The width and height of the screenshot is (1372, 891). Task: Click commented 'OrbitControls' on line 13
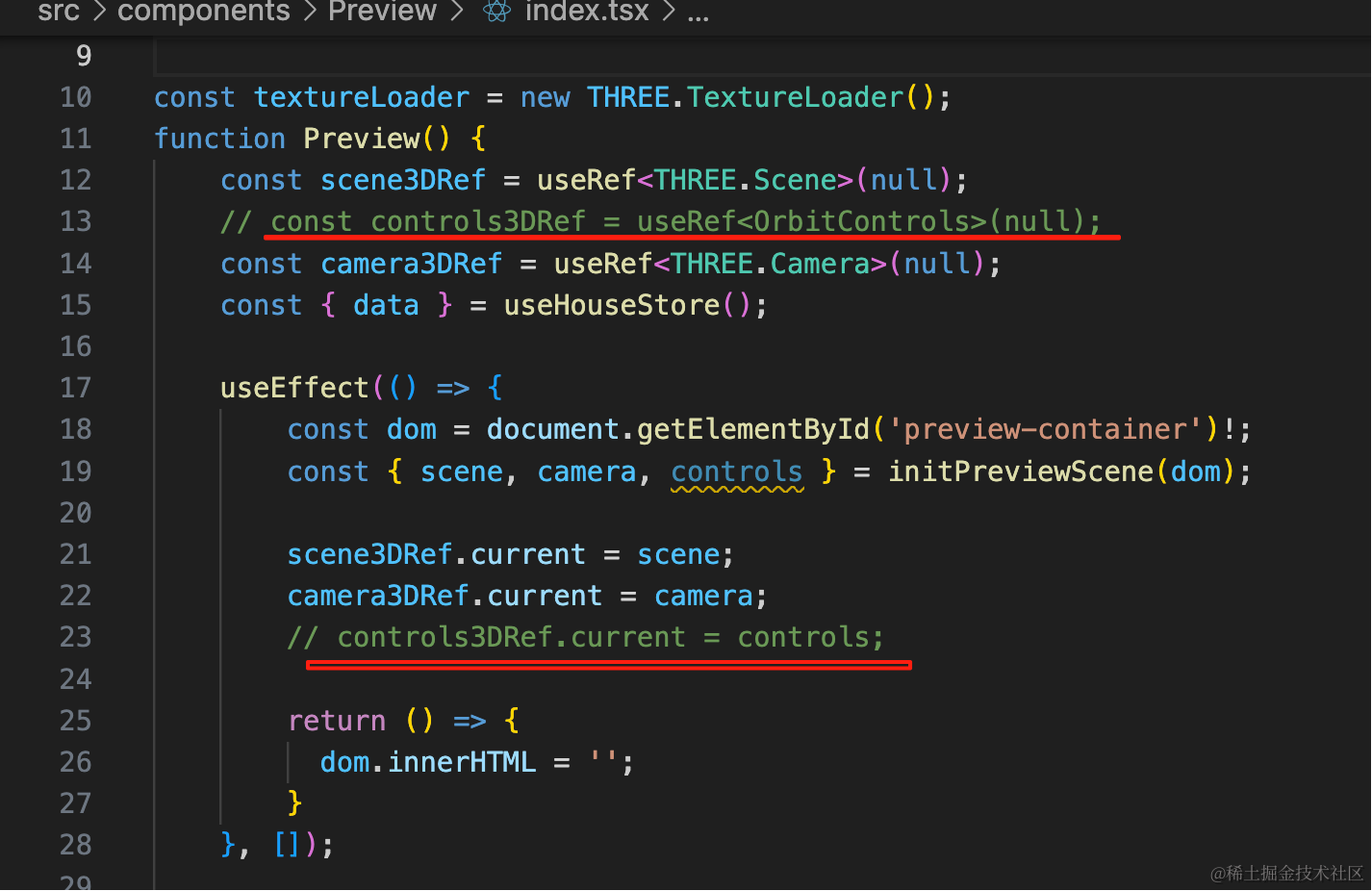(862, 221)
